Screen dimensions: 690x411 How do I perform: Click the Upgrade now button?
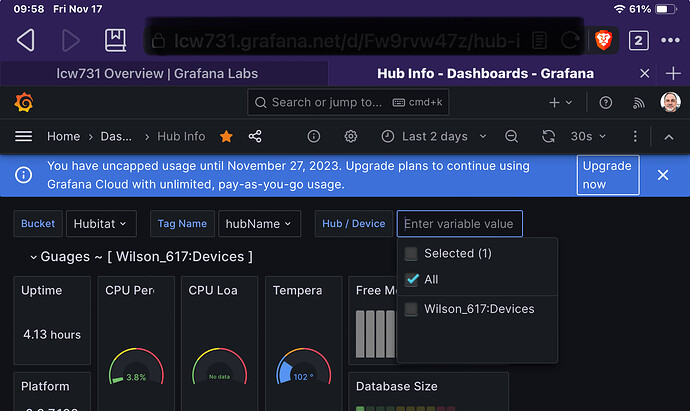[608, 175]
